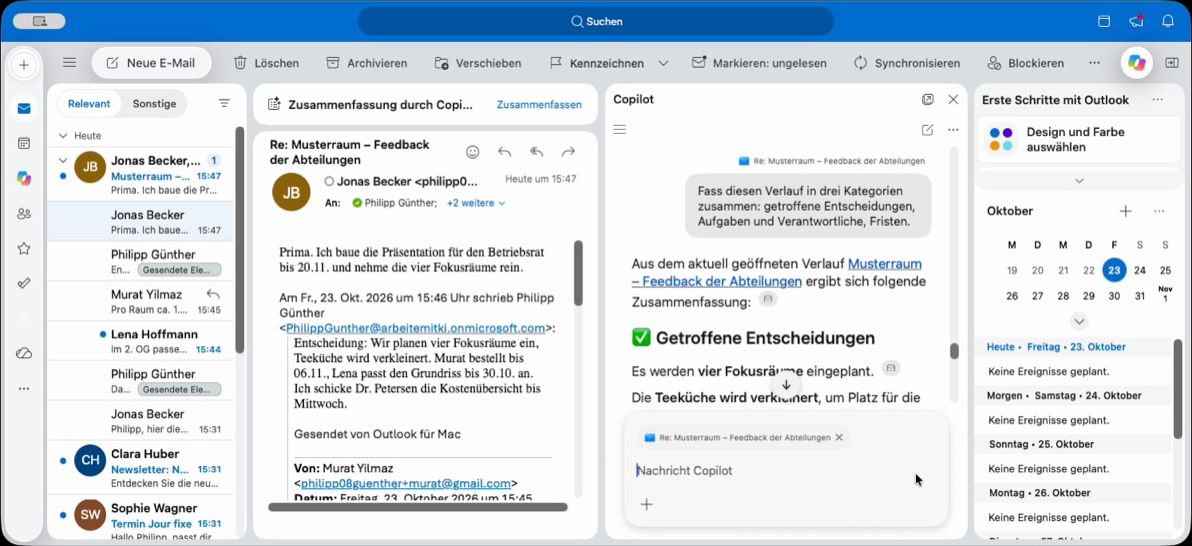
Task: Jump to latest Copilot message with down arrow
Action: (786, 386)
